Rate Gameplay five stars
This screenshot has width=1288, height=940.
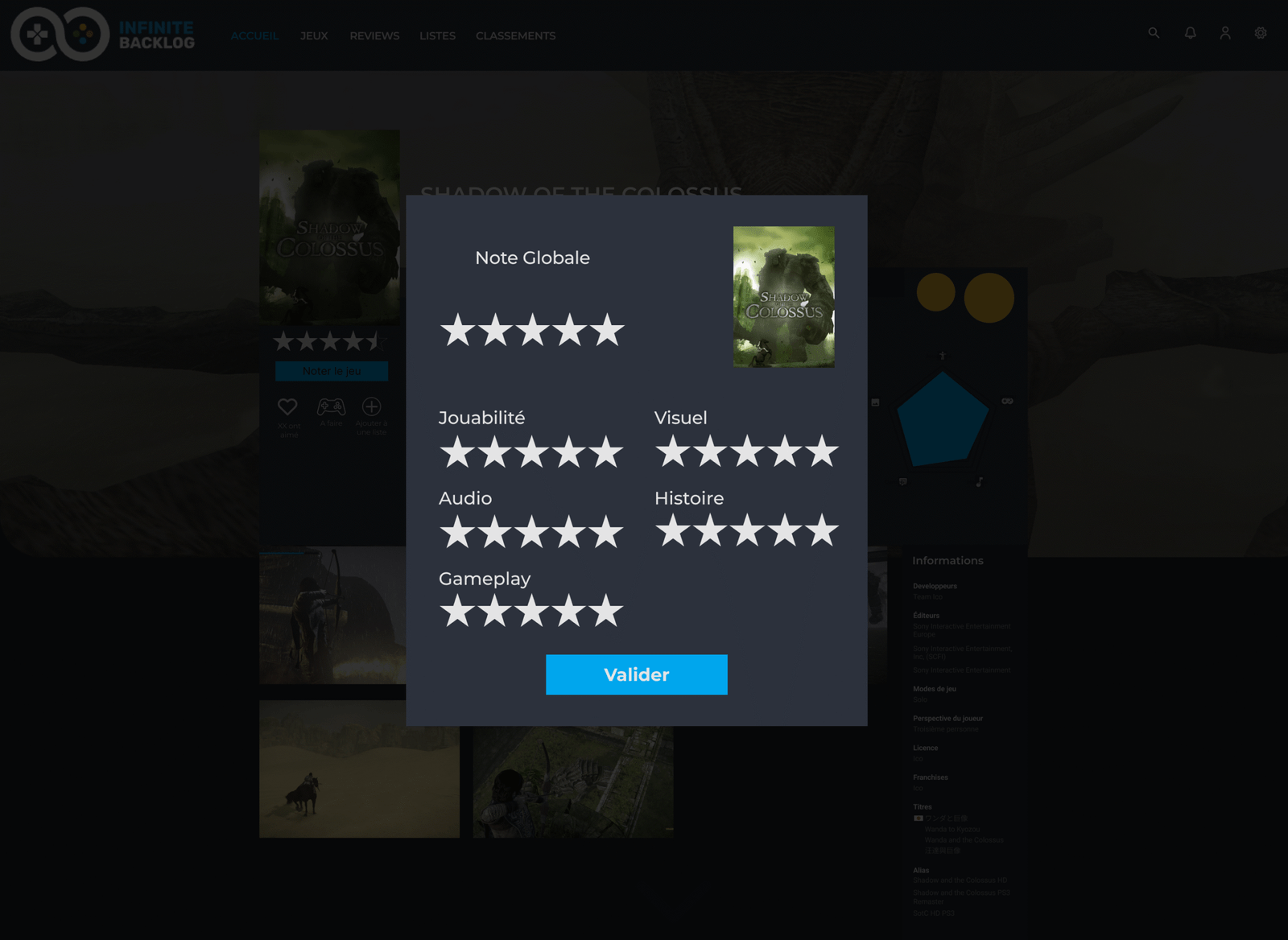click(606, 612)
